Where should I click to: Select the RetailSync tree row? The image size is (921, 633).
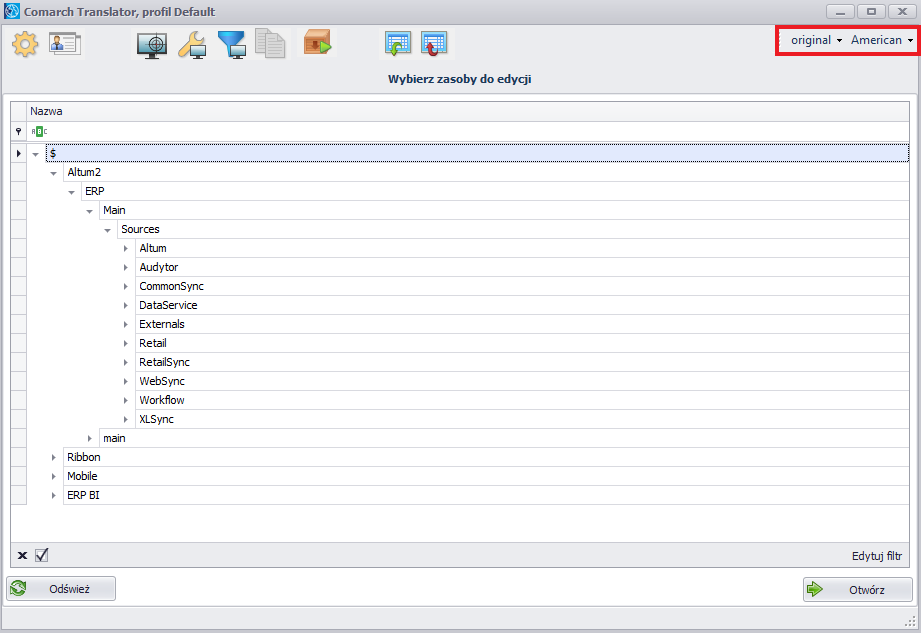pyautogui.click(x=522, y=362)
